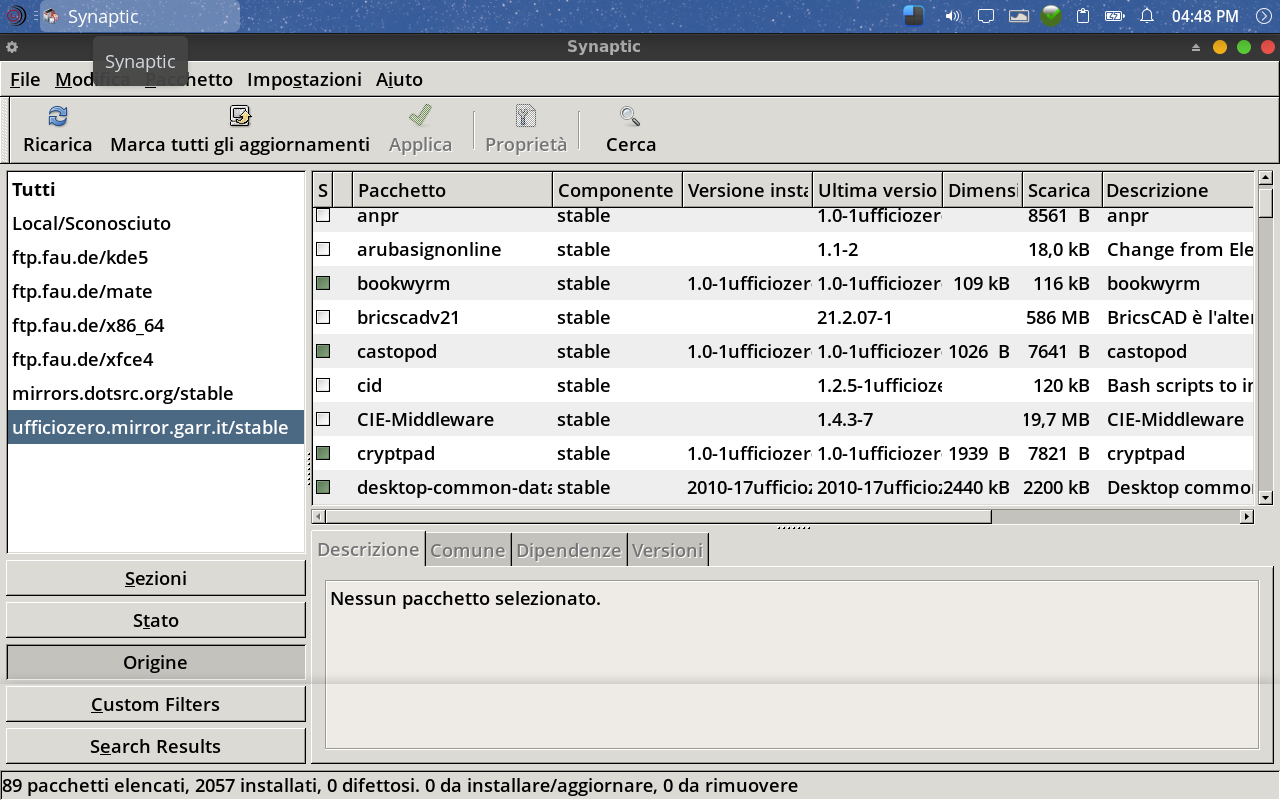
Task: Click the horizontal scrollbar under the package list
Action: (655, 517)
